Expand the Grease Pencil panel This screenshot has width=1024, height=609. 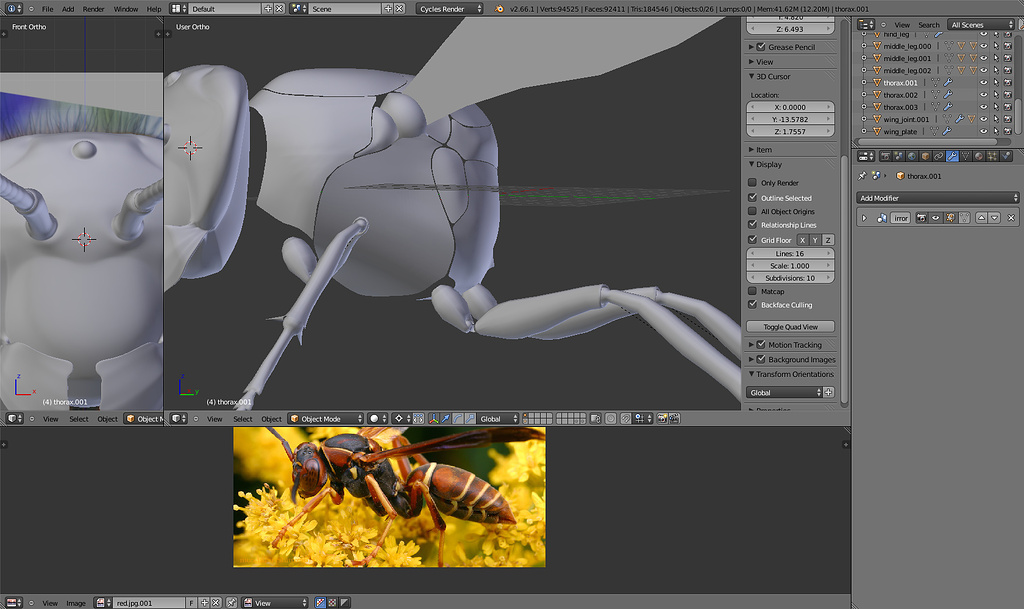click(751, 47)
